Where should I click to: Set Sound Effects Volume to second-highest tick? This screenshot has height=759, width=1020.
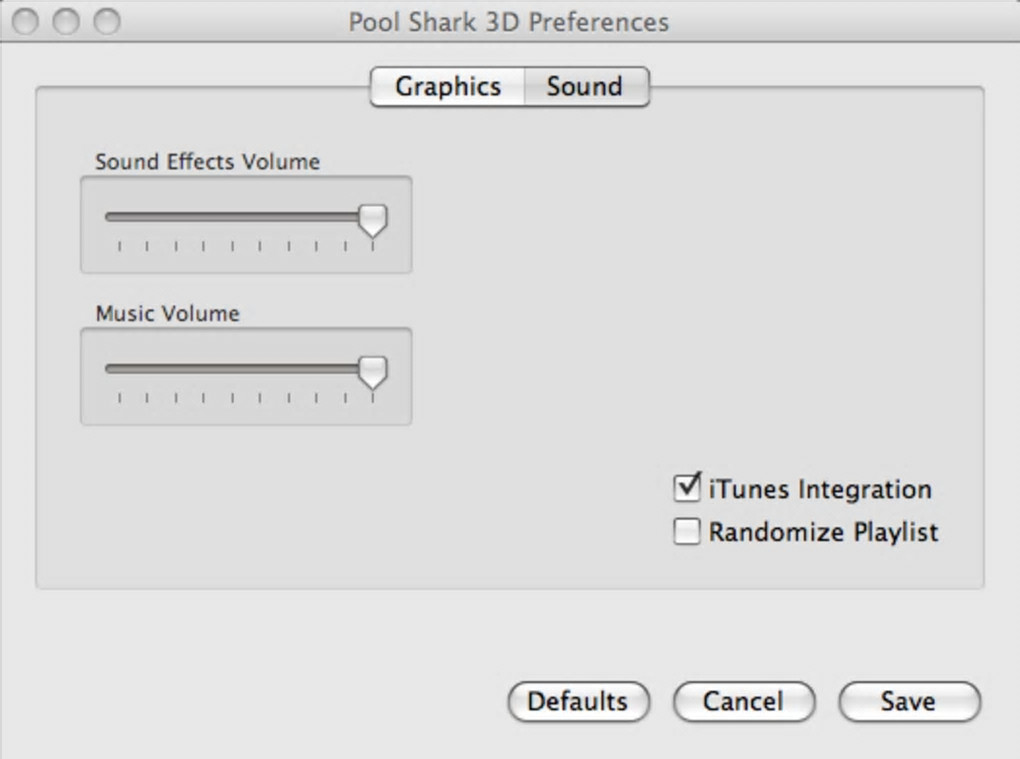click(345, 216)
